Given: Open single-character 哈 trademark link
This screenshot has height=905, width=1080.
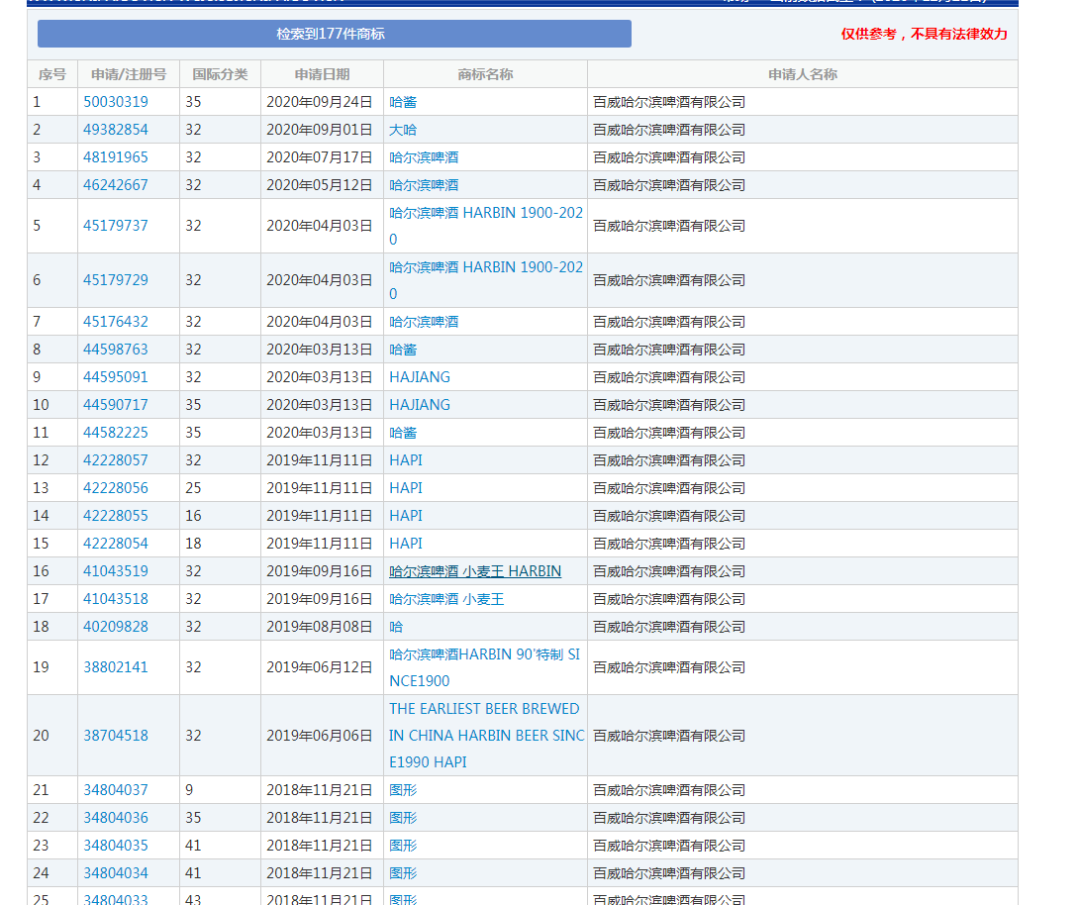Looking at the screenshot, I should 396,627.
